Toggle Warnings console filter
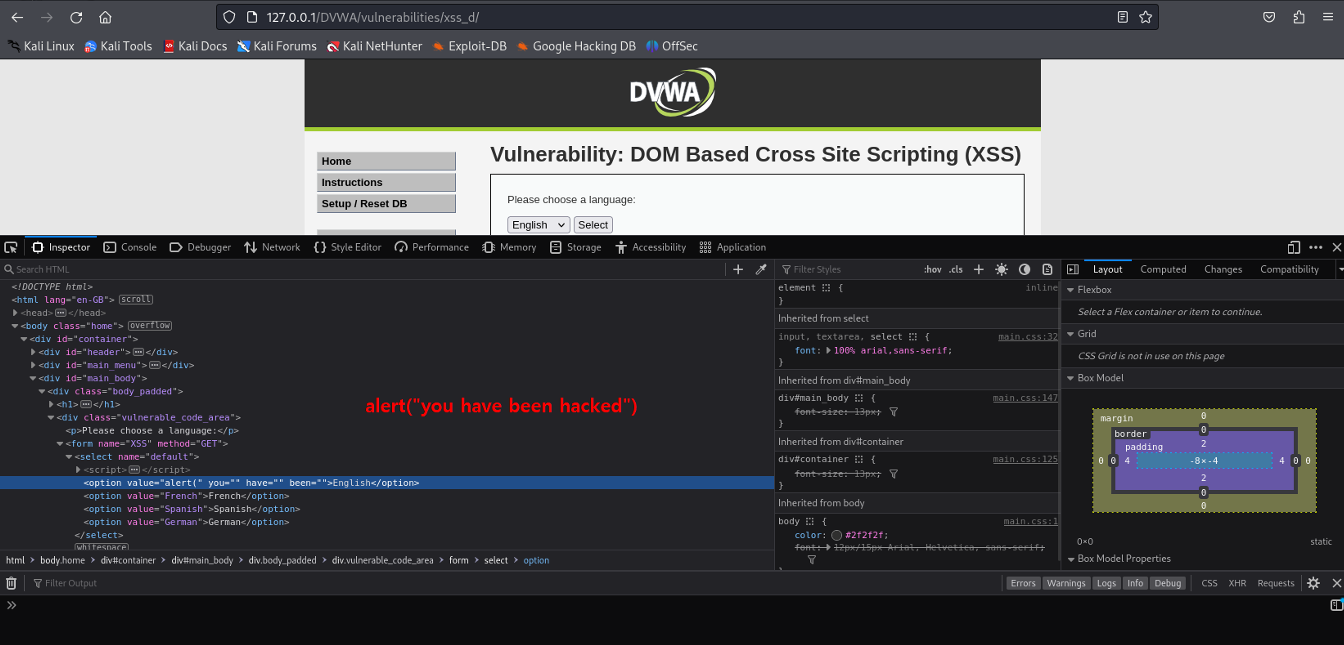This screenshot has height=645, width=1344. [x=1066, y=583]
